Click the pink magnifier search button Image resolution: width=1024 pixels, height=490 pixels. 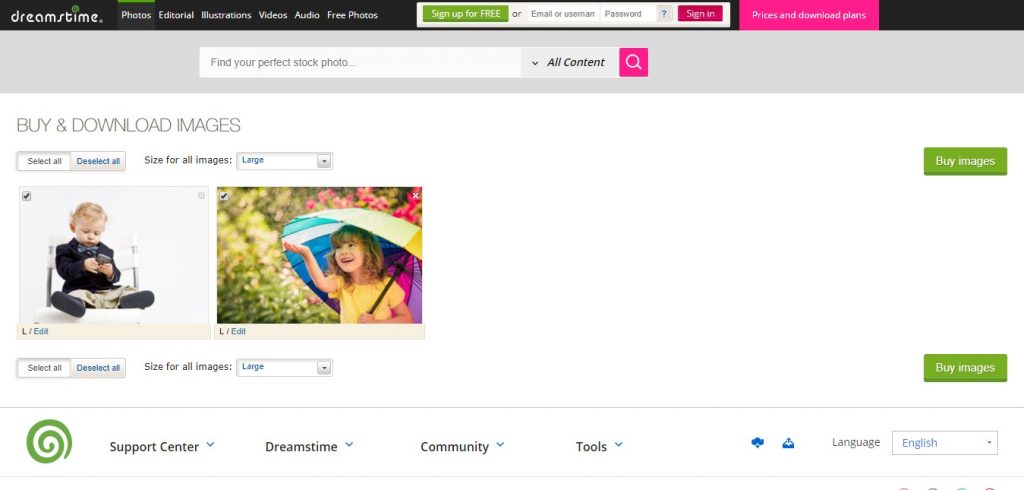click(x=633, y=62)
